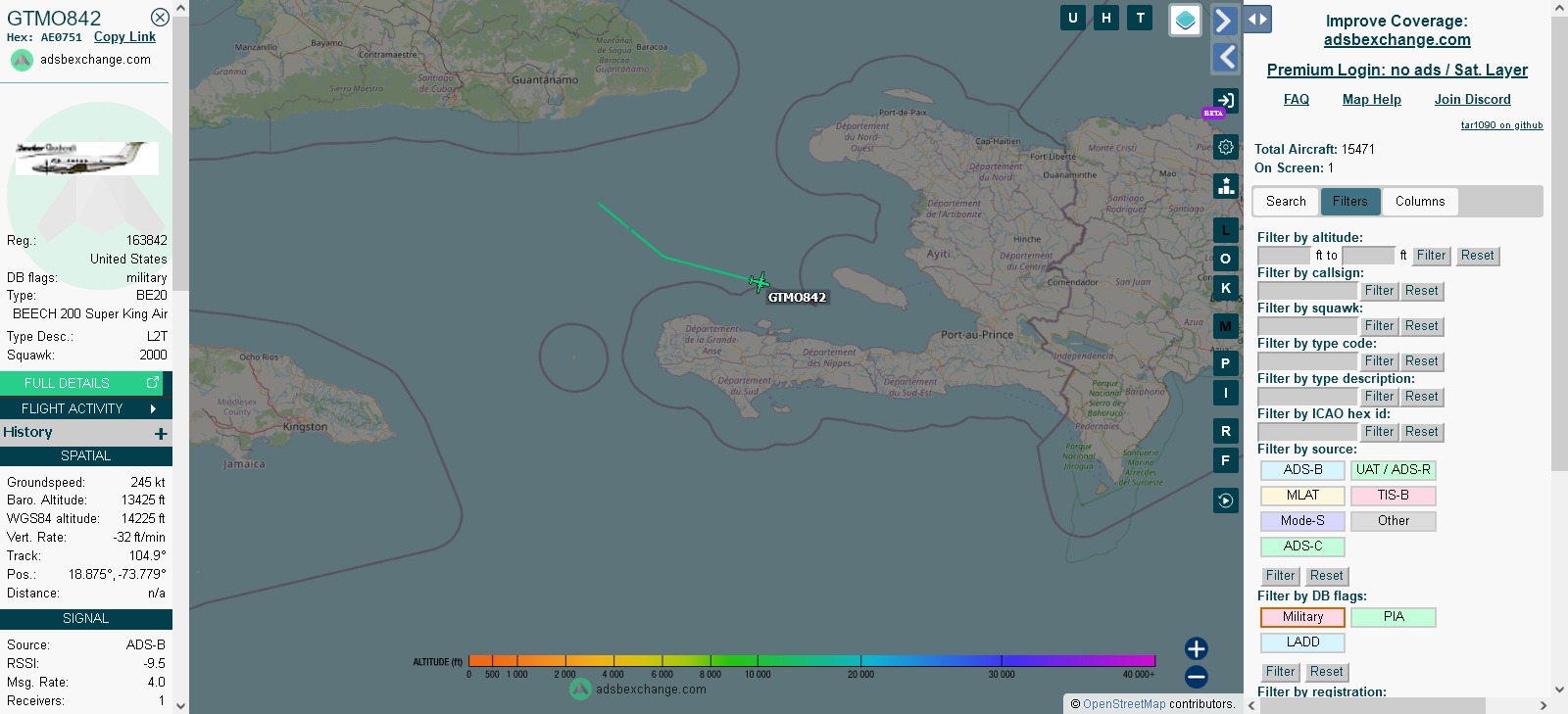Screen dimensions: 1568x714
Task: Click the right chevron sidebar arrow
Action: (x=1225, y=21)
